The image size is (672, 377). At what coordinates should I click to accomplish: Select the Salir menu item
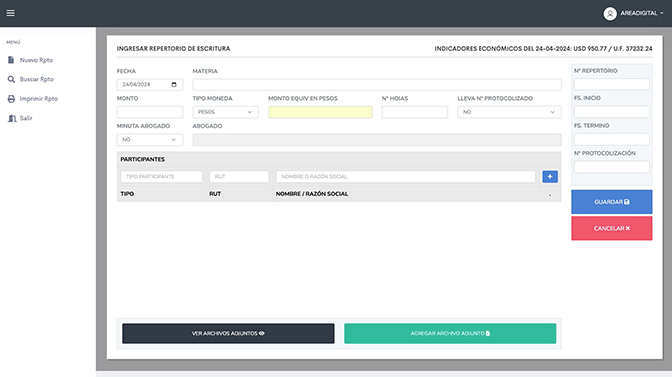pos(26,118)
